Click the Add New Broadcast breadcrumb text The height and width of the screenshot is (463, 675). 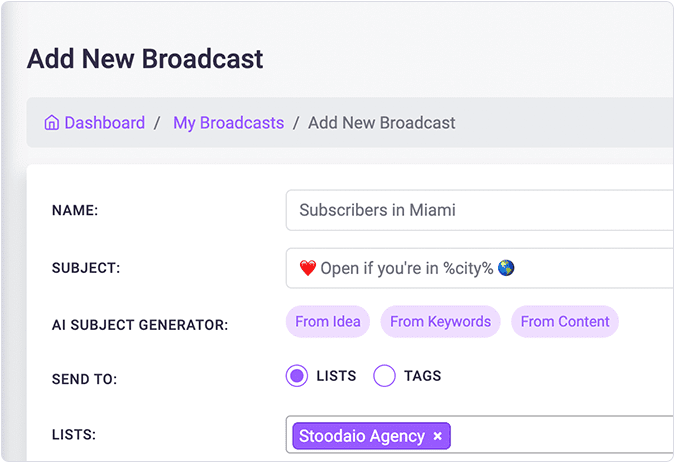pyautogui.click(x=381, y=123)
